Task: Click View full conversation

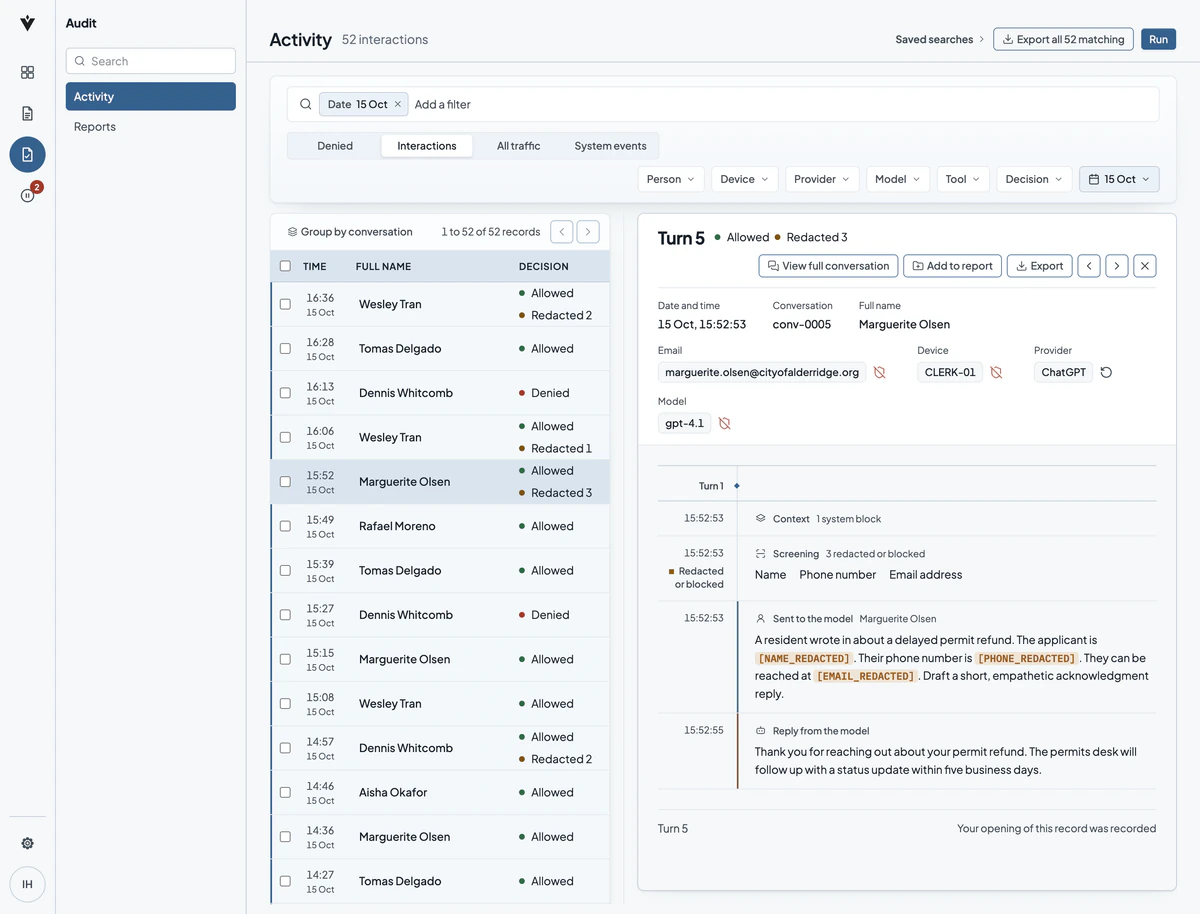Action: 828,266
